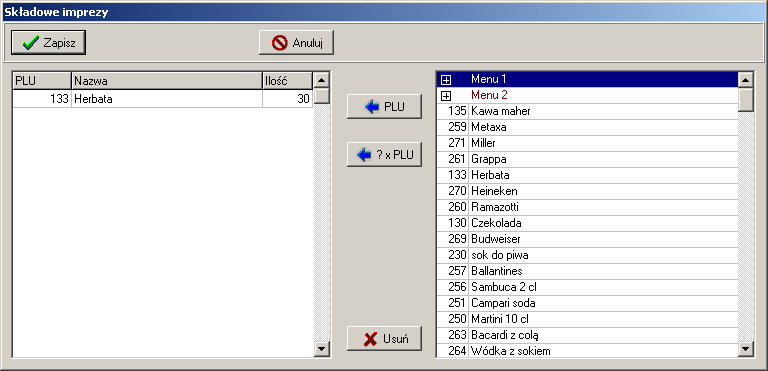Click the Zapisz save button

(48, 43)
